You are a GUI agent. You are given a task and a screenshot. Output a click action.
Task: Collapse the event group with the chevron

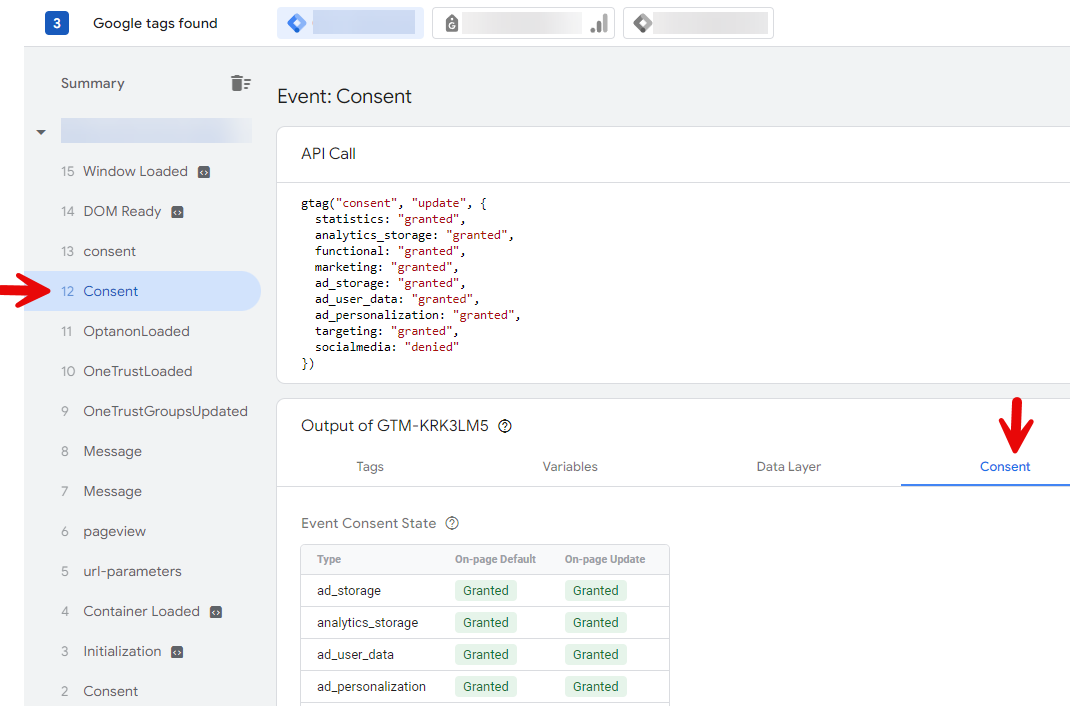tap(40, 131)
